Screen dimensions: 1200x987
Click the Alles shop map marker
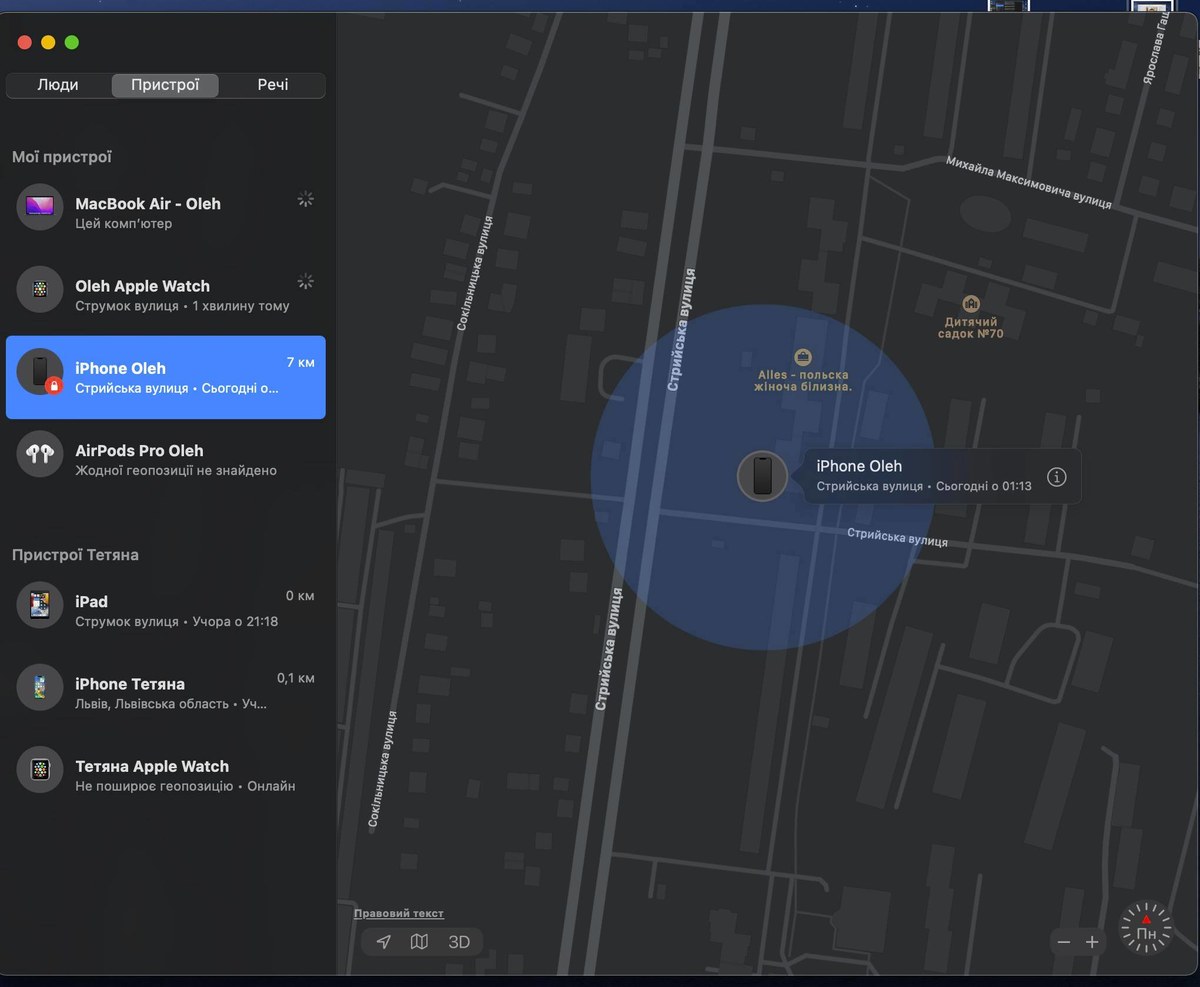coord(802,357)
